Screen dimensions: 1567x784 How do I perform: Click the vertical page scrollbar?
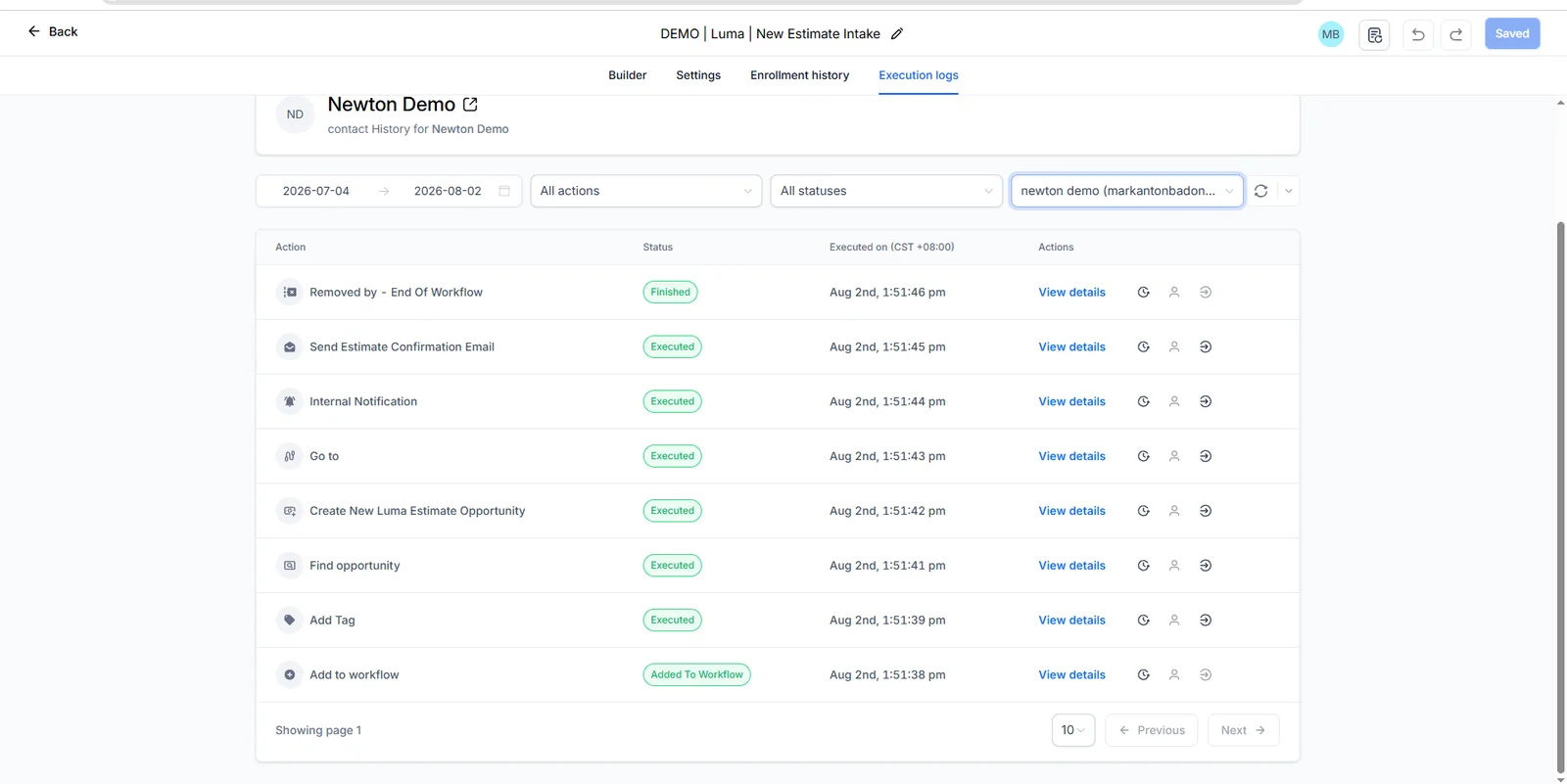tap(1560, 497)
